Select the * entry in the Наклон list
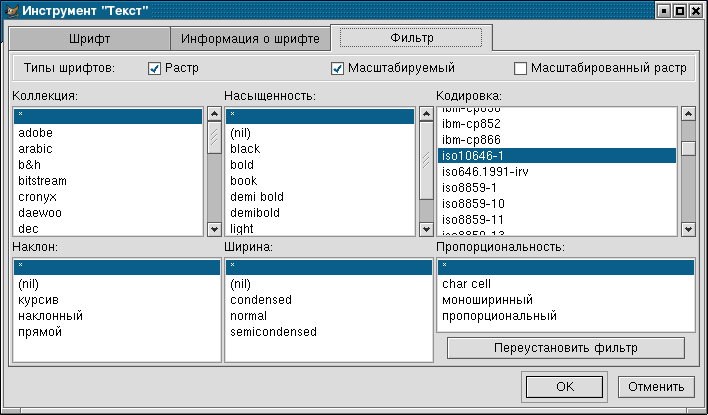Image resolution: width=708 pixels, height=415 pixels. [117, 267]
